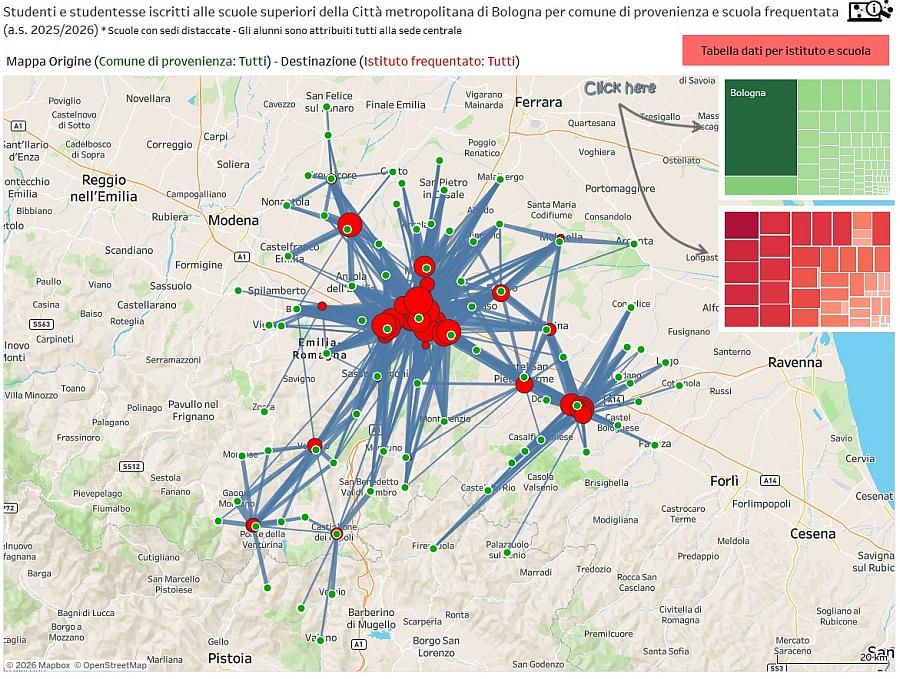Open Tabella dati per istituto e scuola
Viewport: 900px width, 679px height.
(x=785, y=51)
